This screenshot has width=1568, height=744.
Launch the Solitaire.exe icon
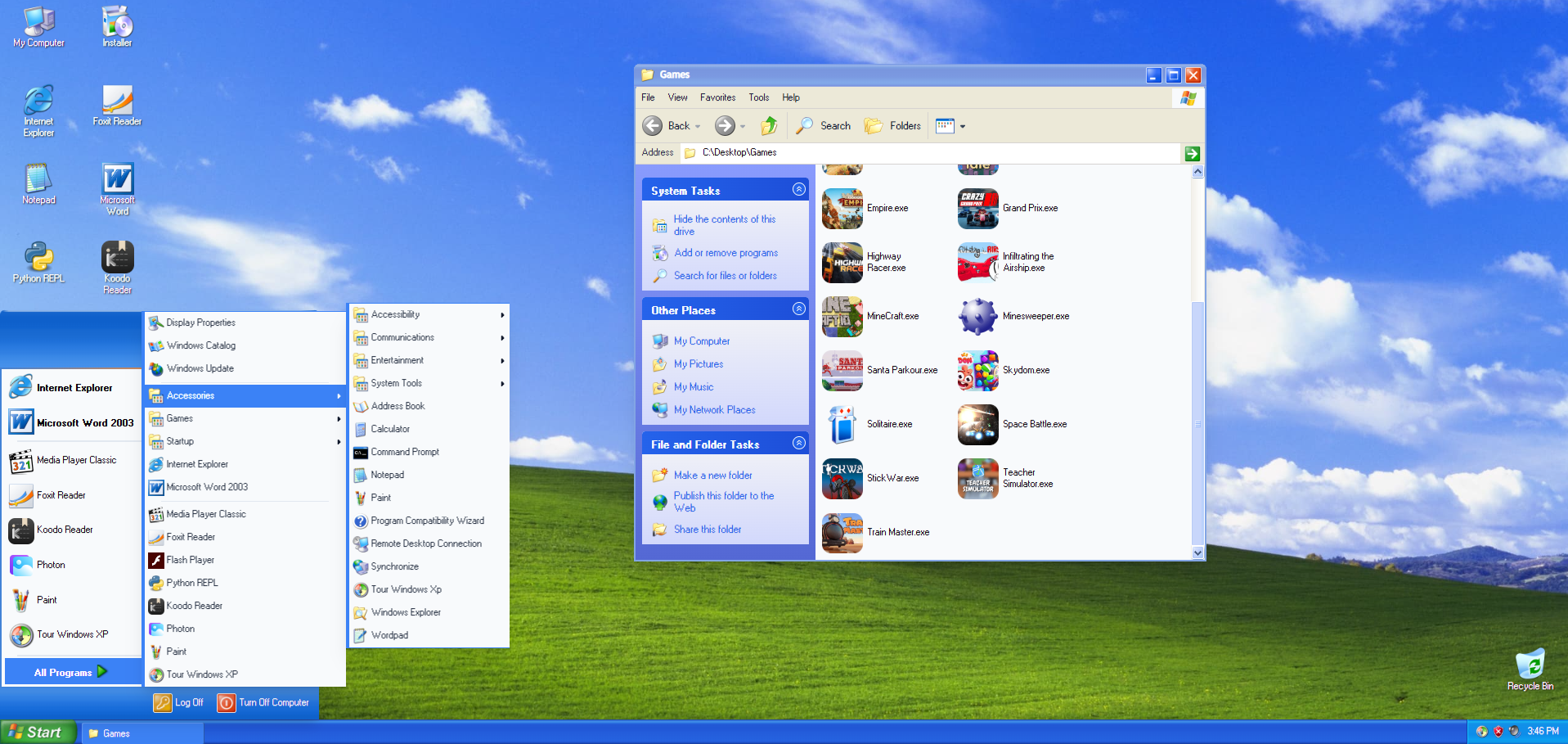(842, 425)
